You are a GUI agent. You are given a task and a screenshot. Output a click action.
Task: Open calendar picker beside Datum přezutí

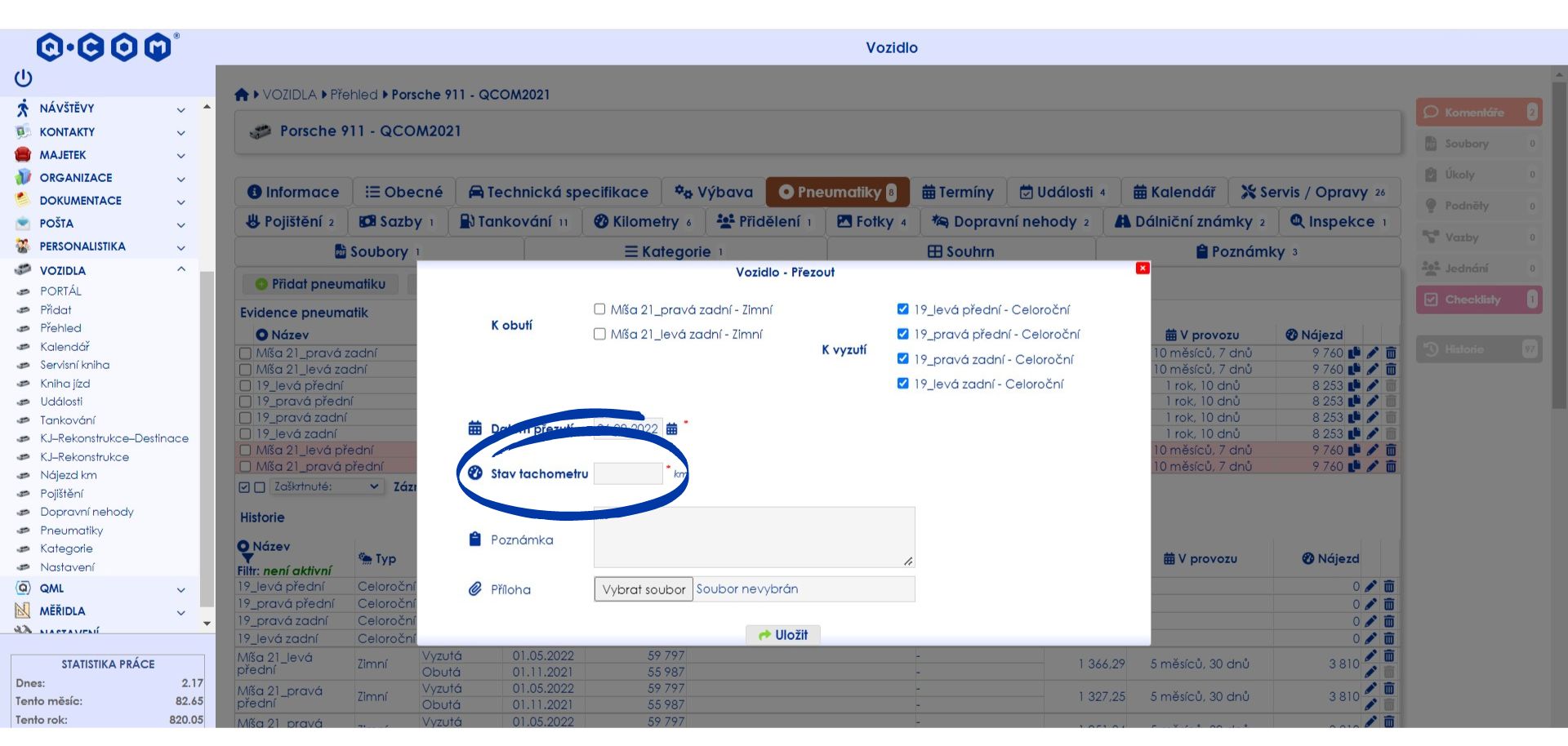click(x=671, y=429)
